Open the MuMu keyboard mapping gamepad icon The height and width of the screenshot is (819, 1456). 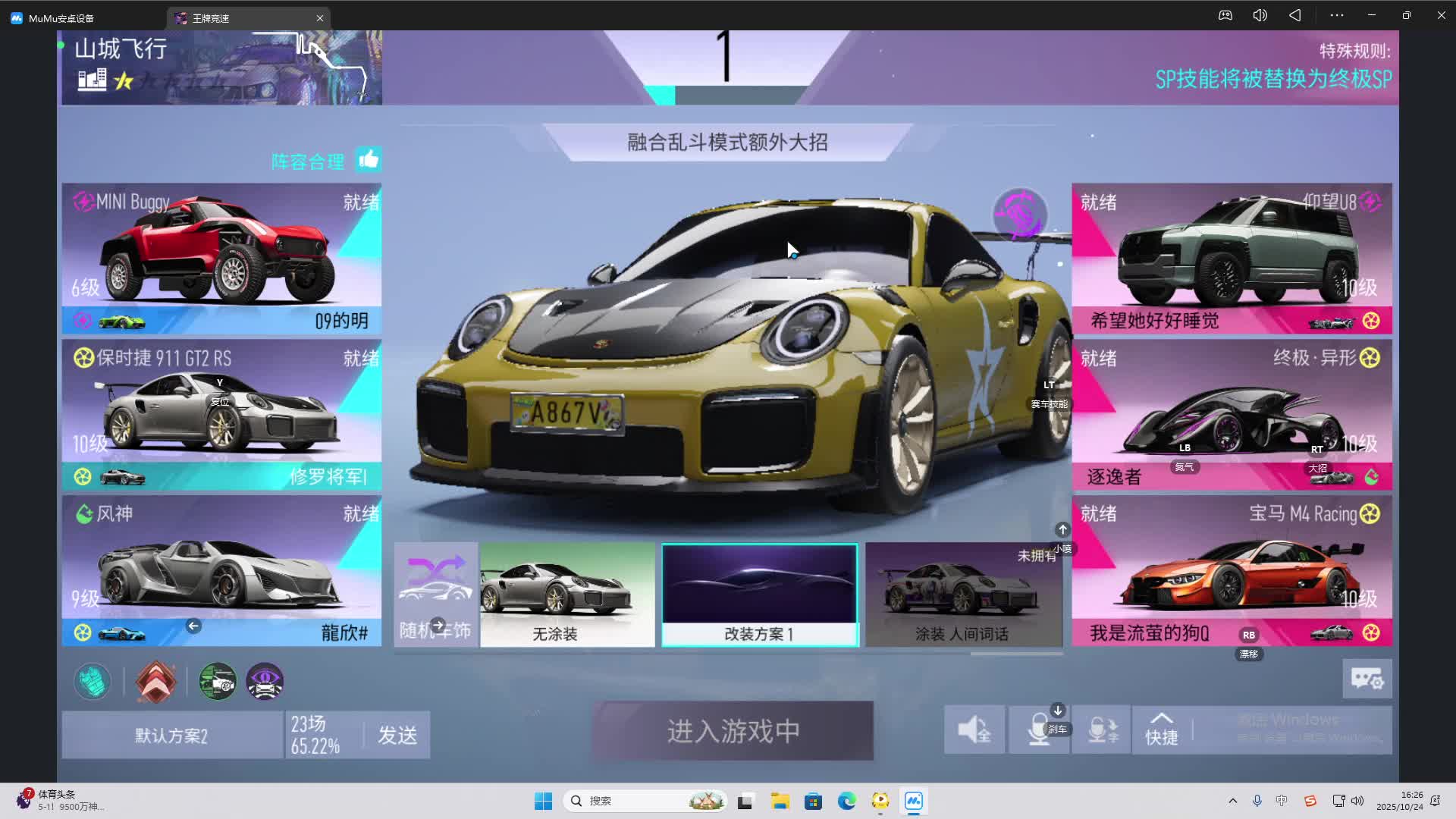1225,15
